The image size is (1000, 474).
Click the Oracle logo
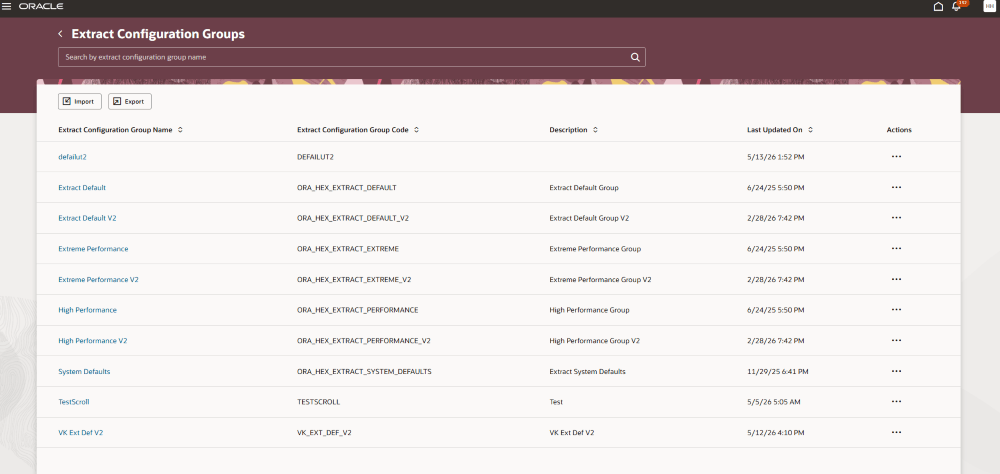(41, 6)
